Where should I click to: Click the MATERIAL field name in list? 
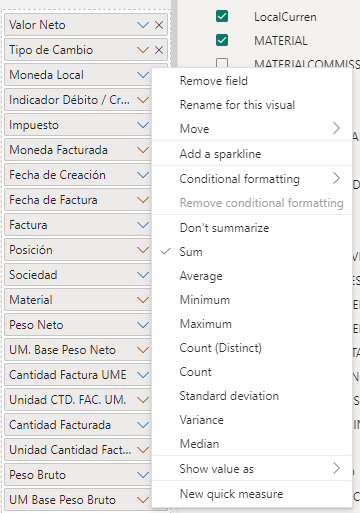coord(281,41)
